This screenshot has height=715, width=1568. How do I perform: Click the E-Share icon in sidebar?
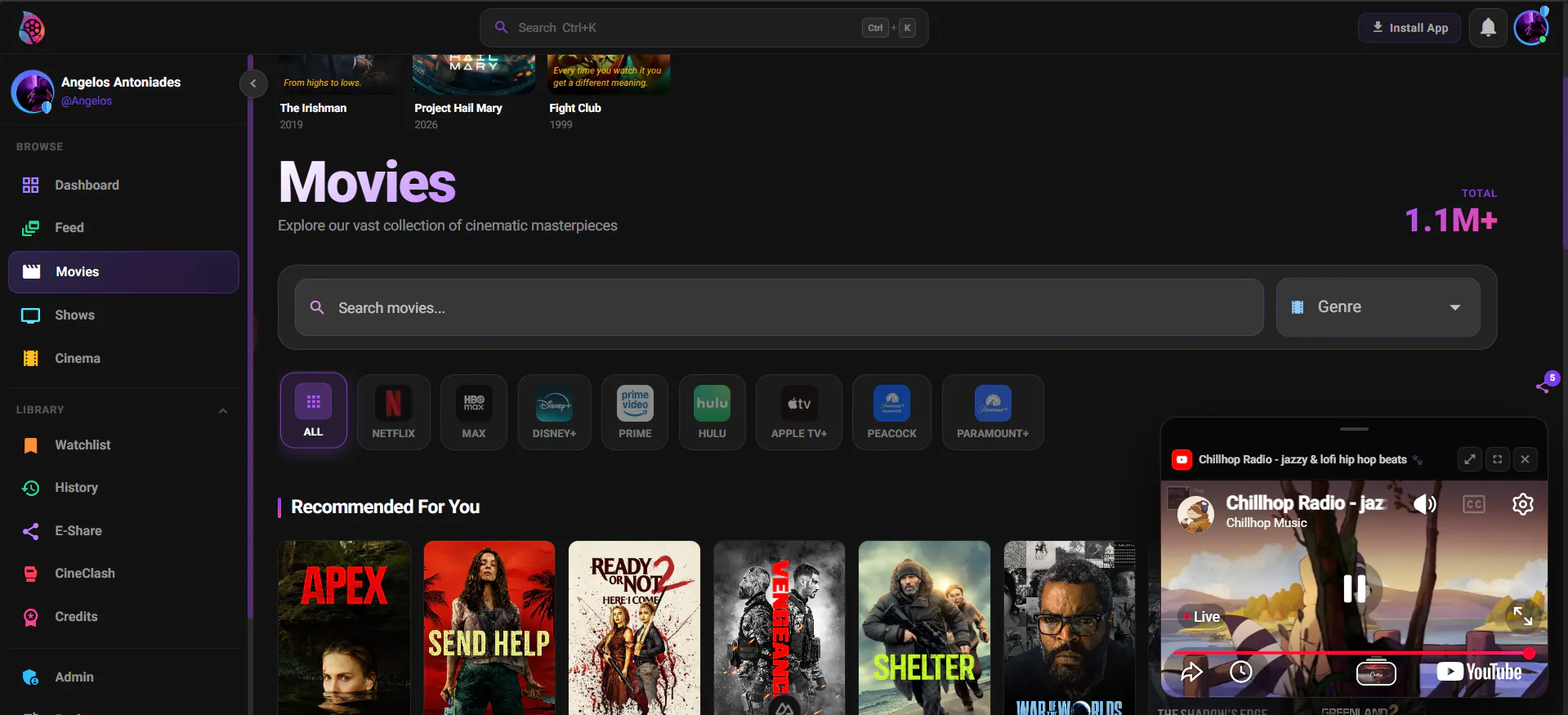point(31,531)
